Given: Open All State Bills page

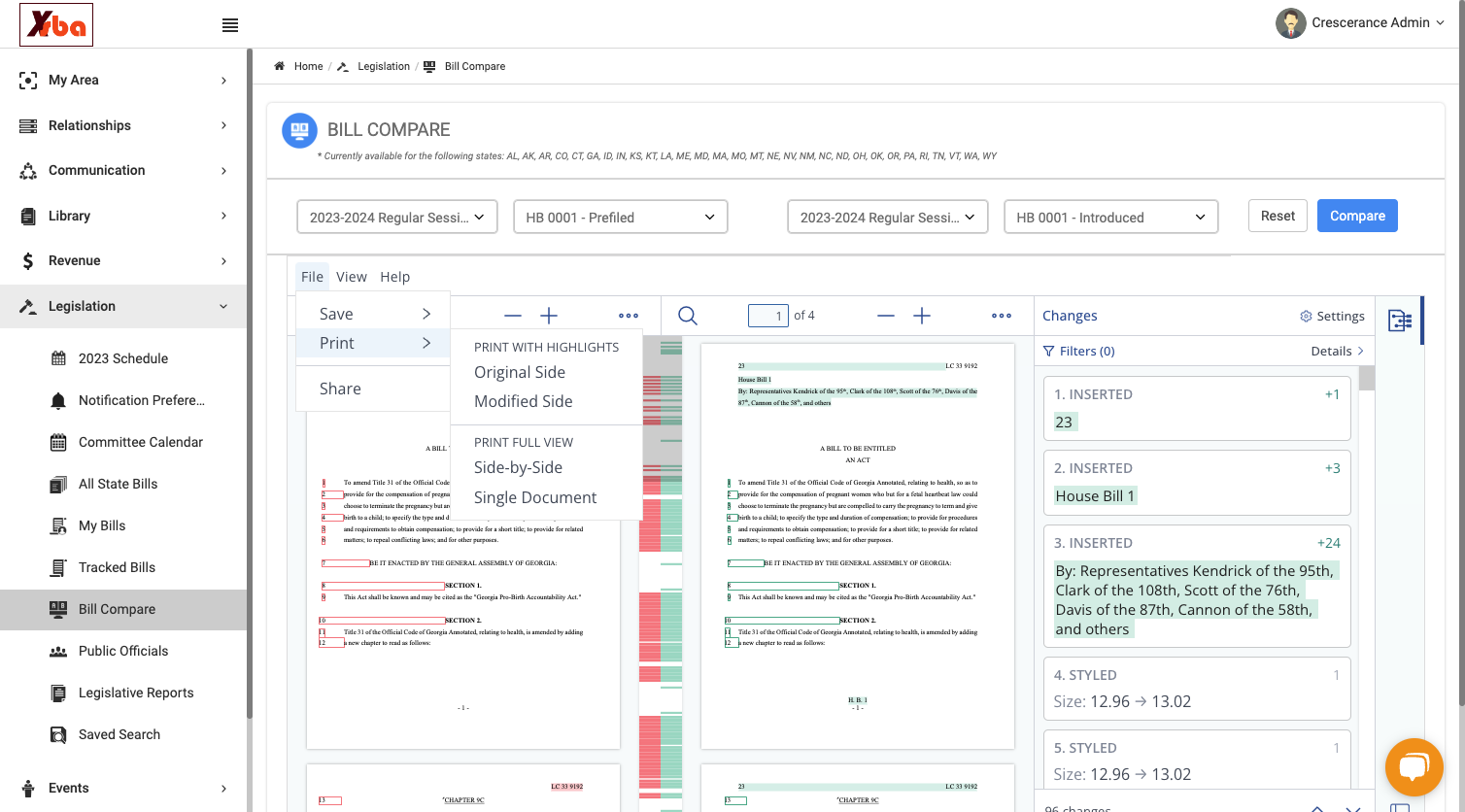Looking at the screenshot, I should click(x=118, y=484).
